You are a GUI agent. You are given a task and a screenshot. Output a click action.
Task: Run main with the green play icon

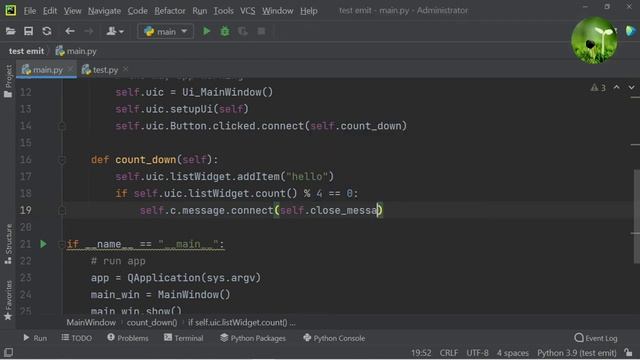pyautogui.click(x=207, y=31)
